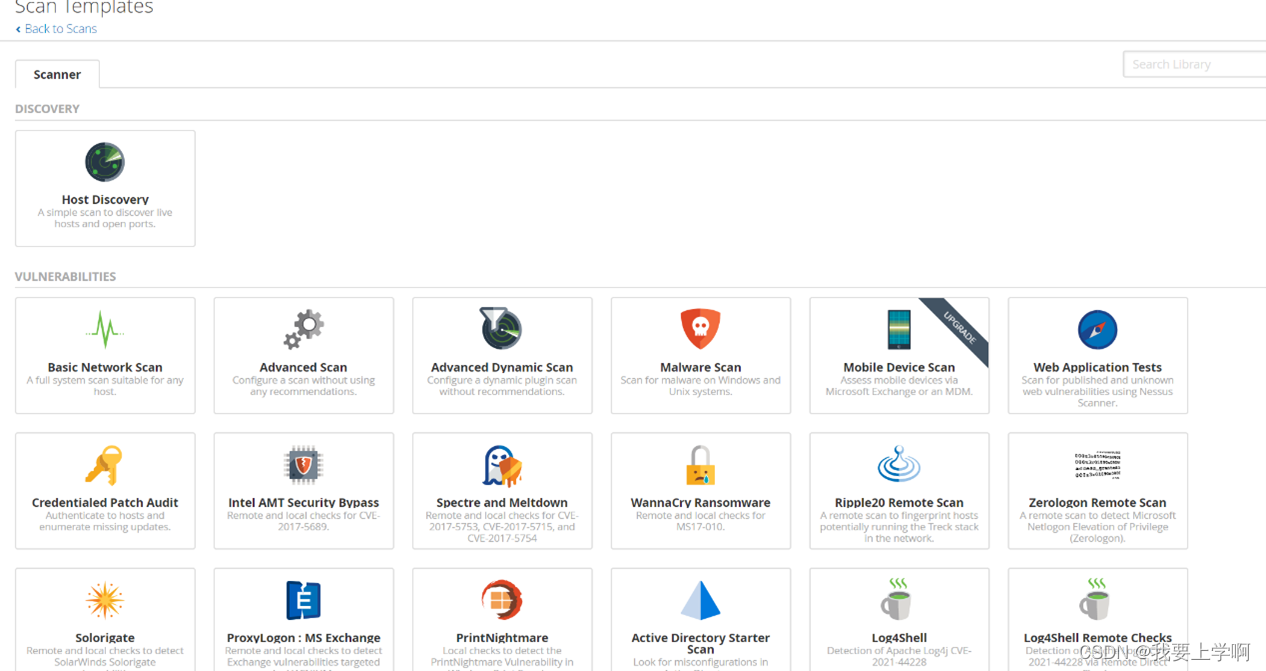Image resolution: width=1266 pixels, height=671 pixels.
Task: Open the Spectre and Meltdown ghost icon
Action: (502, 465)
